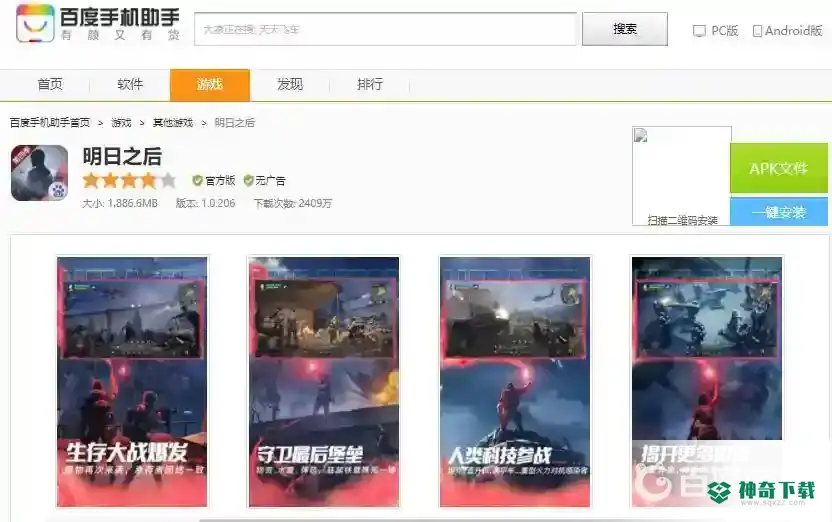This screenshot has height=522, width=832.
Task: Open the fourth screenshot 揭开更多
Action: 707,382
